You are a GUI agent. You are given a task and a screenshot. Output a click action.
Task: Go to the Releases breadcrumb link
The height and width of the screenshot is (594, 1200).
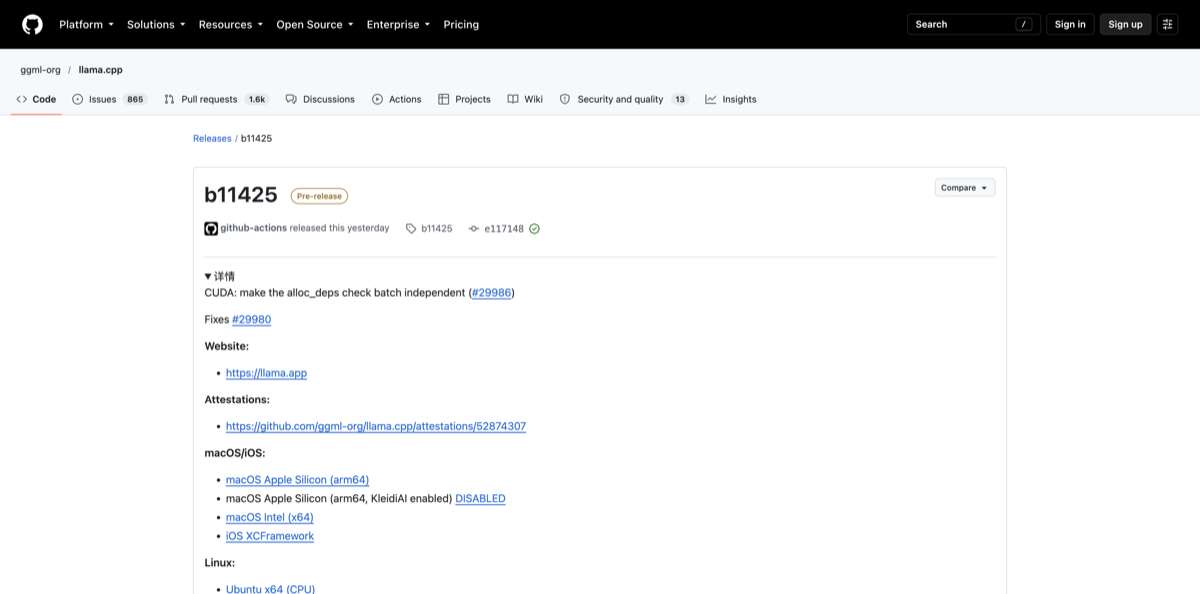point(212,138)
